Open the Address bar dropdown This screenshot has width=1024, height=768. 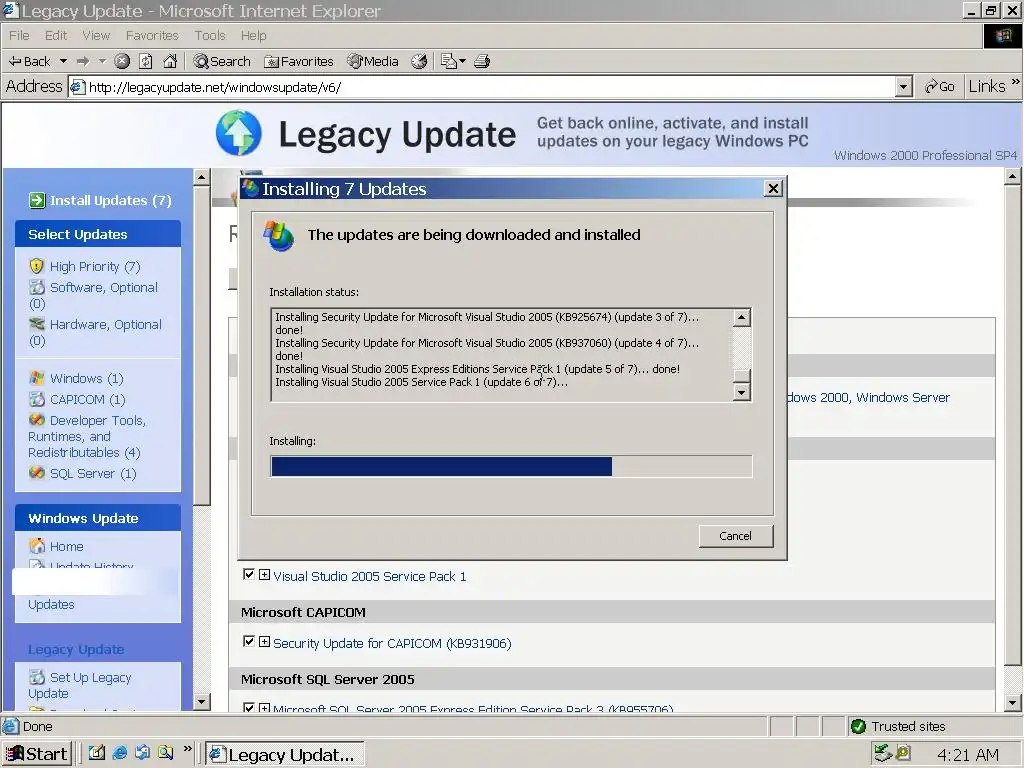[904, 87]
